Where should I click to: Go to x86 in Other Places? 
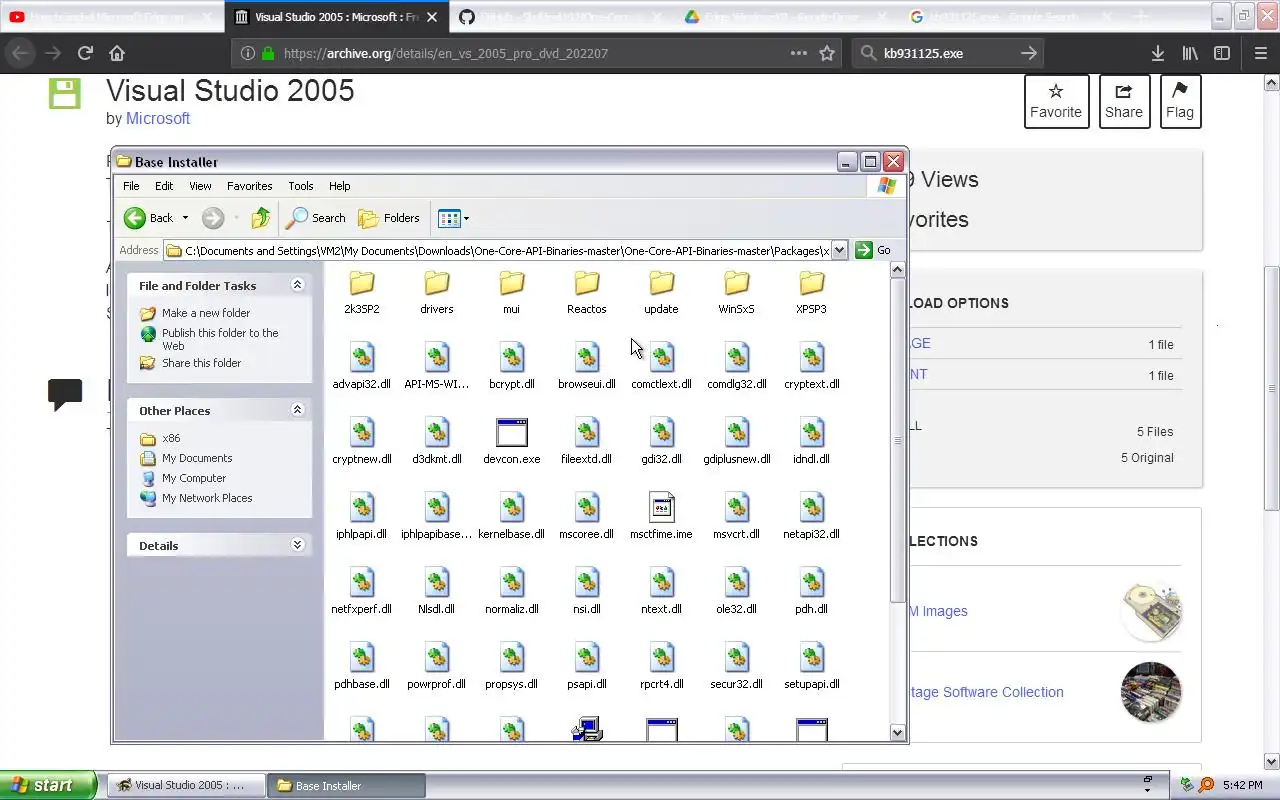[x=171, y=438]
